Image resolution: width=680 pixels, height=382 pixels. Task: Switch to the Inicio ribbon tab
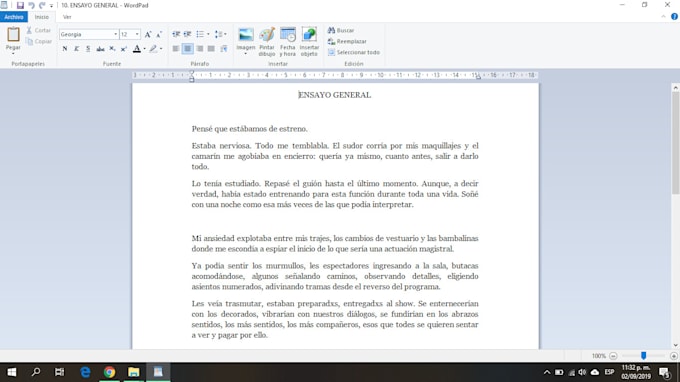coord(42,17)
